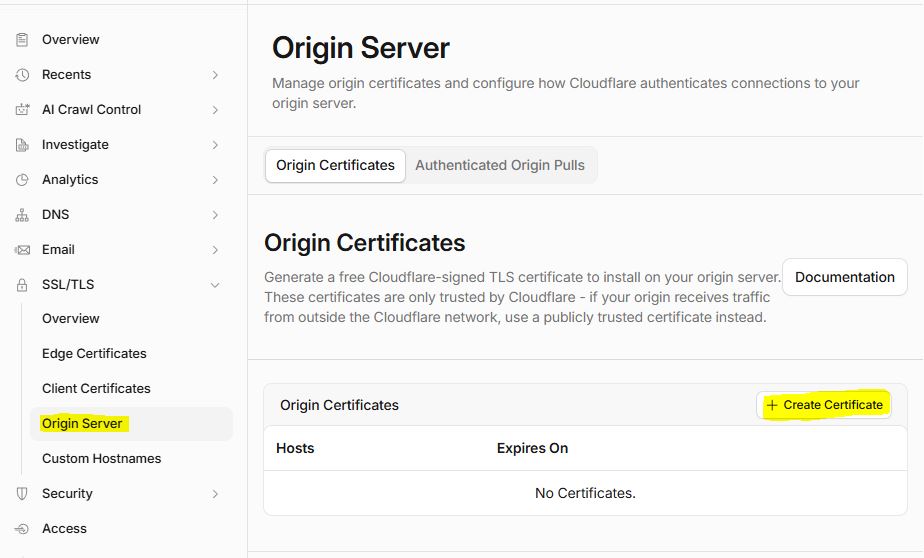Expand the Recents menu chevron

[x=215, y=75]
